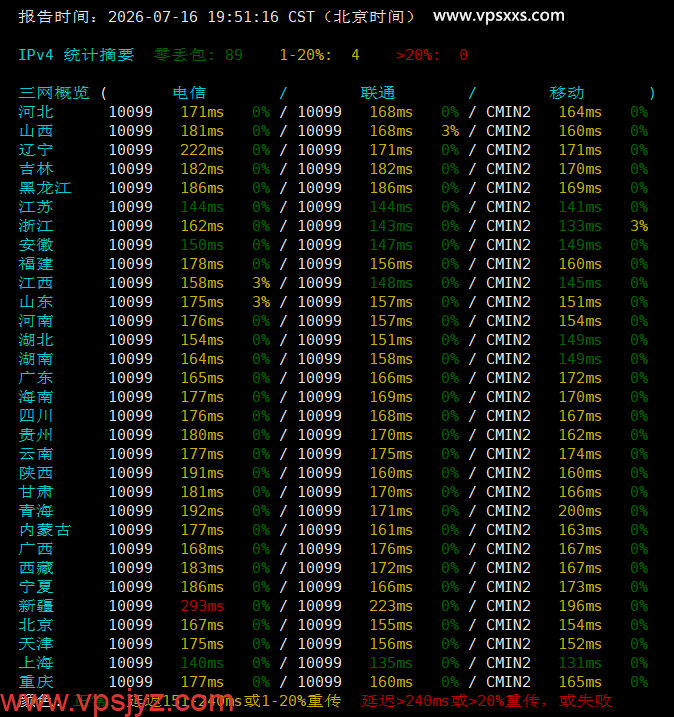Click 青海 移动 200ms latency
The width and height of the screenshot is (674, 717).
(580, 511)
